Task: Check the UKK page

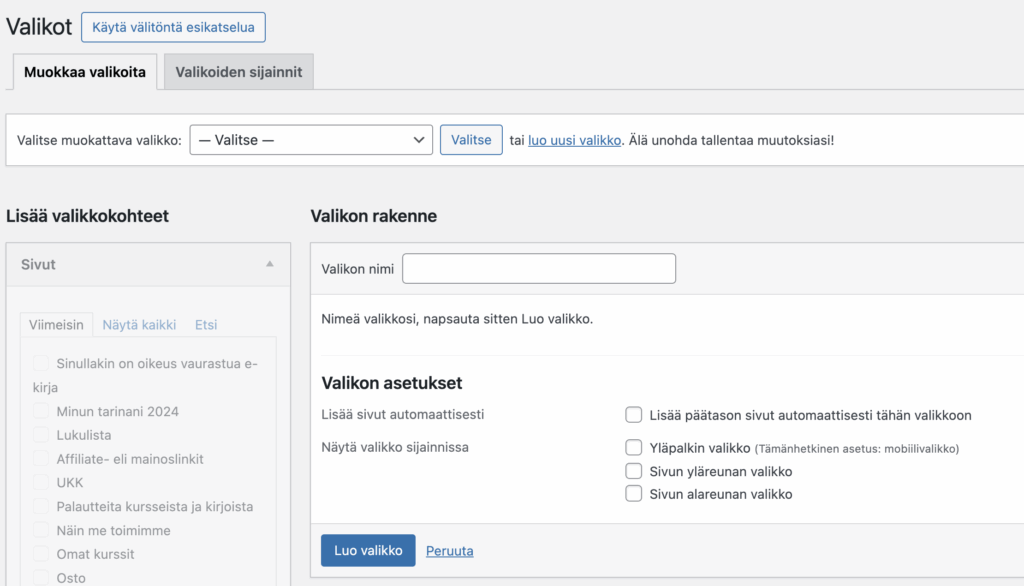Action: [40, 482]
